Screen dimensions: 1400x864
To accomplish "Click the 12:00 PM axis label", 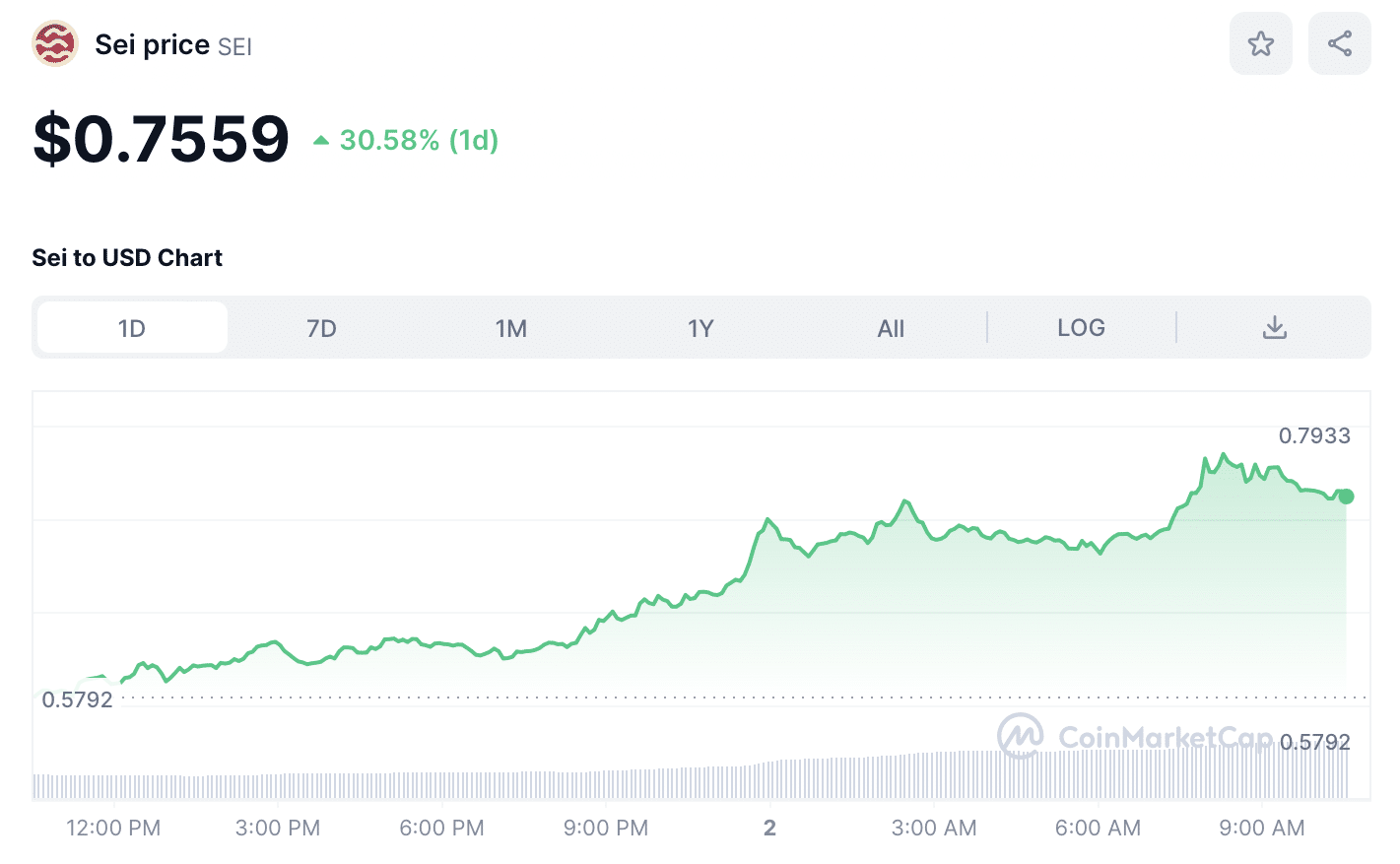I will [x=113, y=828].
